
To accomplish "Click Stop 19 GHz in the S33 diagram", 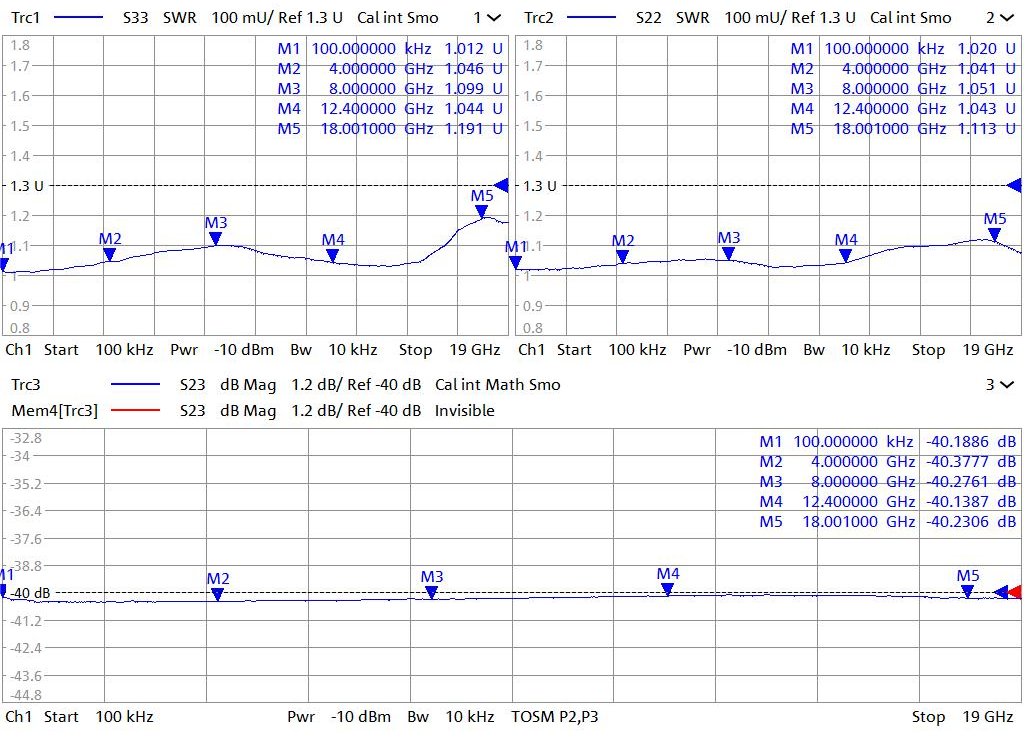I will tap(450, 350).
